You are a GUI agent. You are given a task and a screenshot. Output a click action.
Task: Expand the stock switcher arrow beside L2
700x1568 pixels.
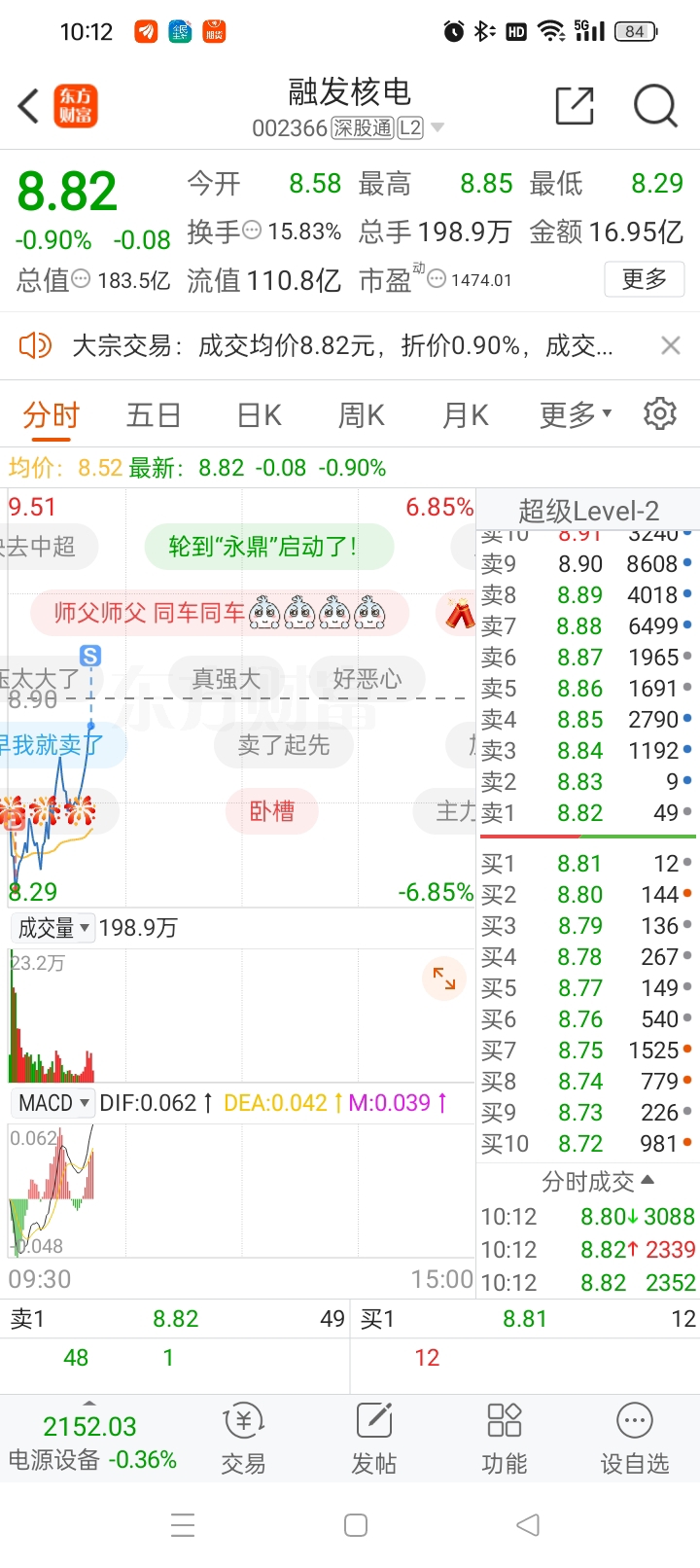(x=437, y=128)
